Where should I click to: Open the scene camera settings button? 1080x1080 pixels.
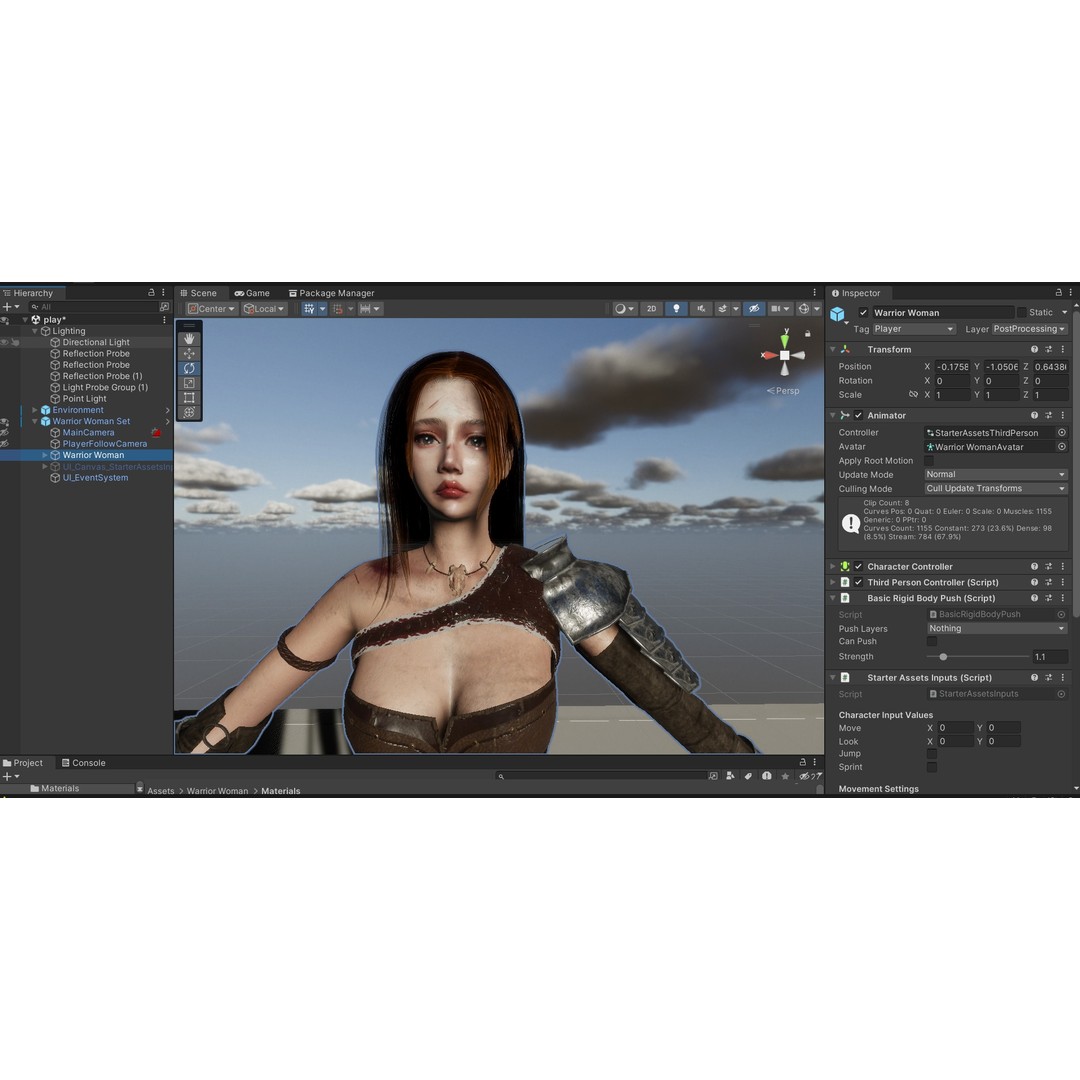coord(780,309)
